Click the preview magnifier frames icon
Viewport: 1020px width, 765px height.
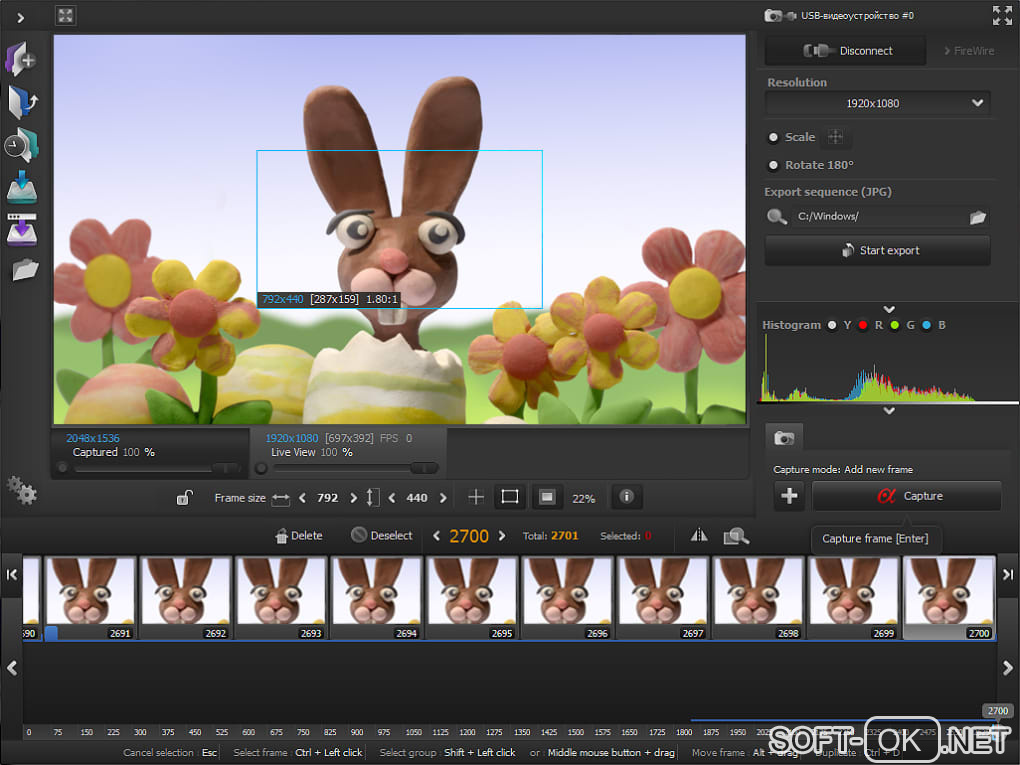[x=736, y=536]
